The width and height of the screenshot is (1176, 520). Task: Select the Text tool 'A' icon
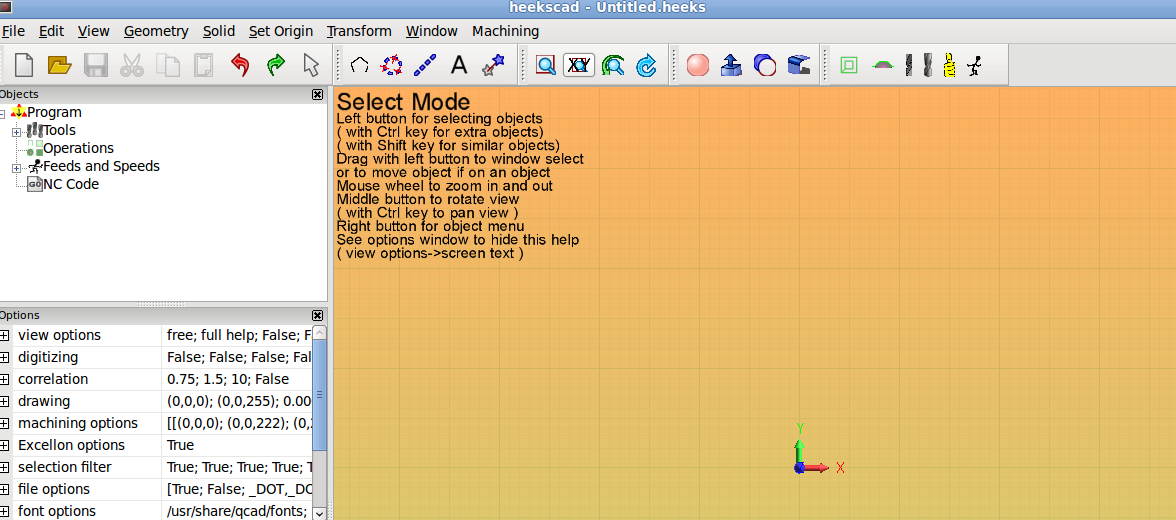[459, 66]
